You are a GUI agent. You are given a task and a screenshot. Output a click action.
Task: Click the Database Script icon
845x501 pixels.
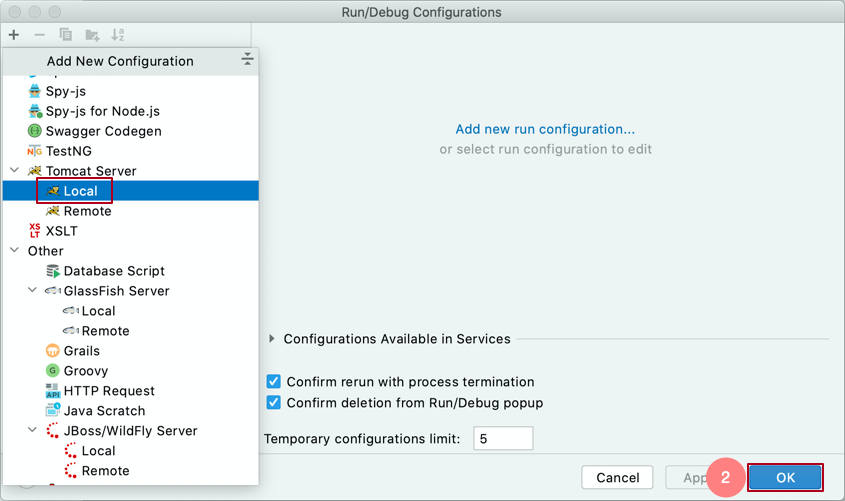[53, 270]
